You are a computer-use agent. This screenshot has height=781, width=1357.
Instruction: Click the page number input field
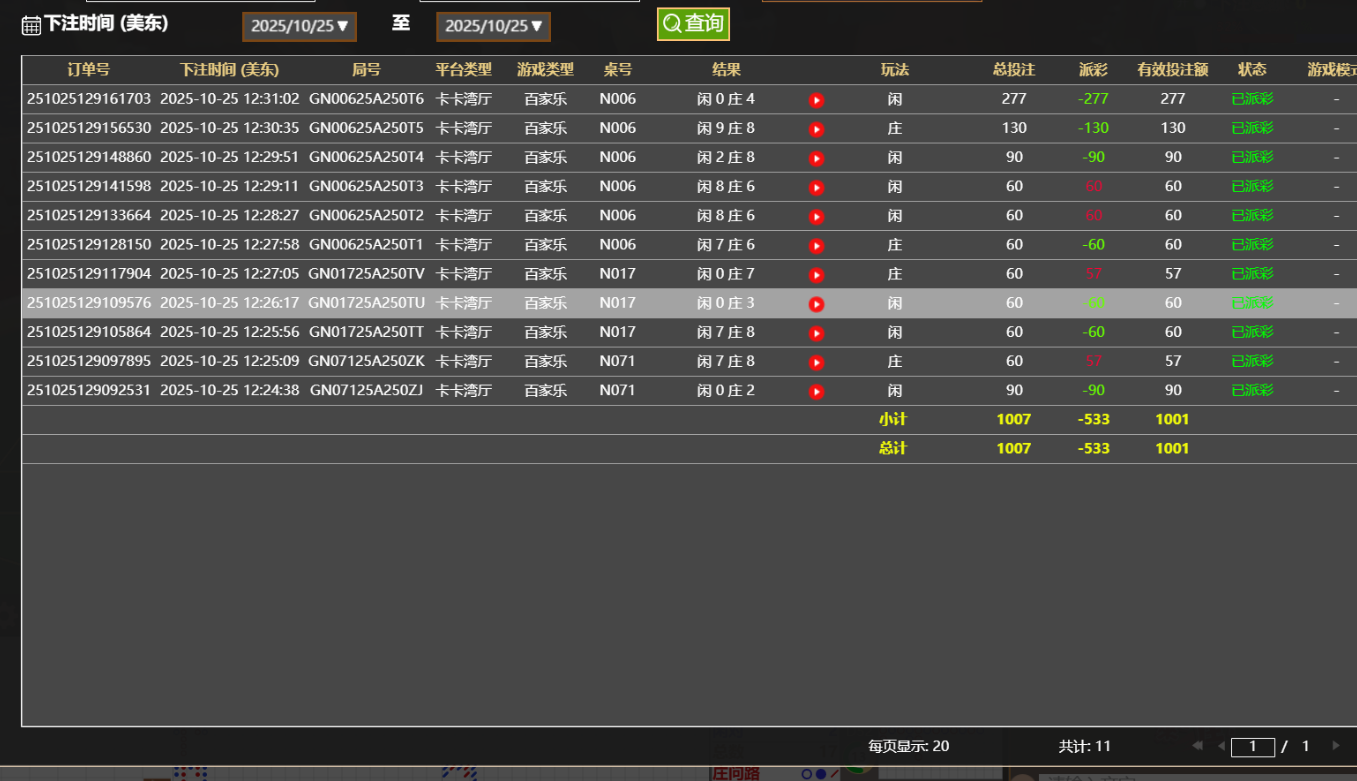[1252, 747]
